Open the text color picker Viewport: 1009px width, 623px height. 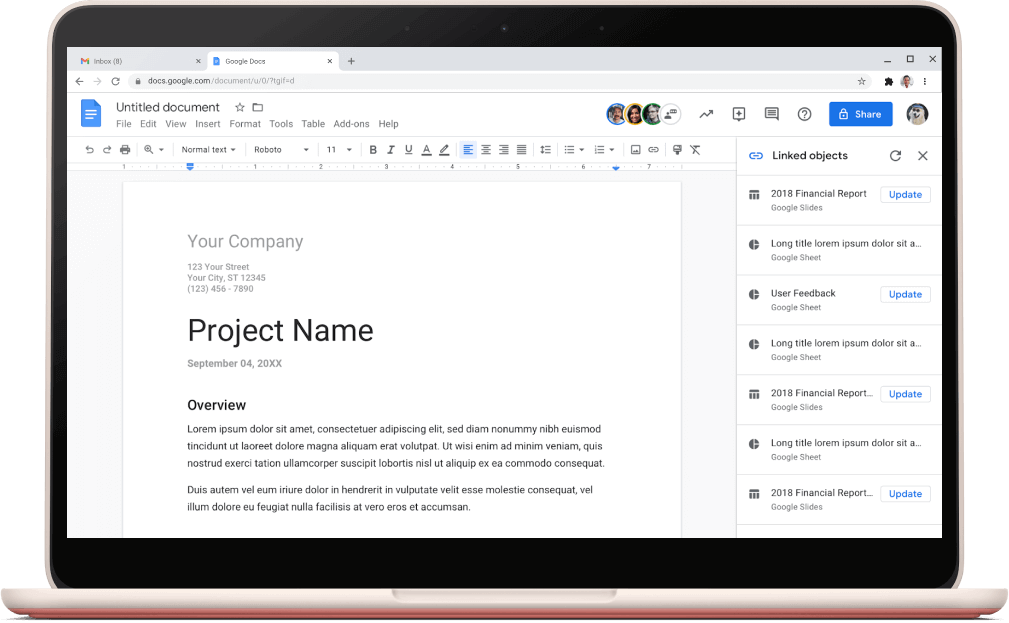coord(426,150)
